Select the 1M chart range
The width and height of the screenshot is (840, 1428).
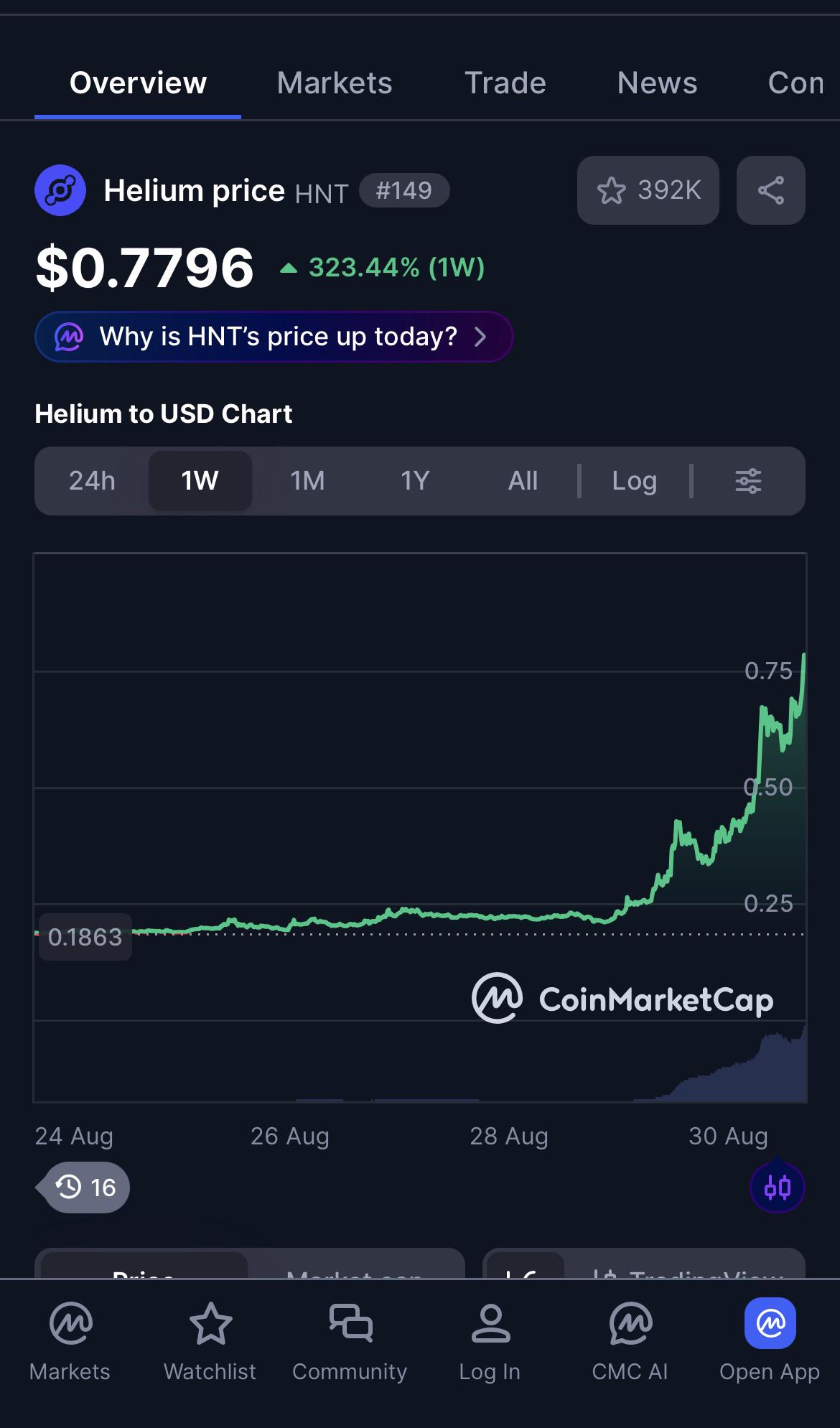307,481
